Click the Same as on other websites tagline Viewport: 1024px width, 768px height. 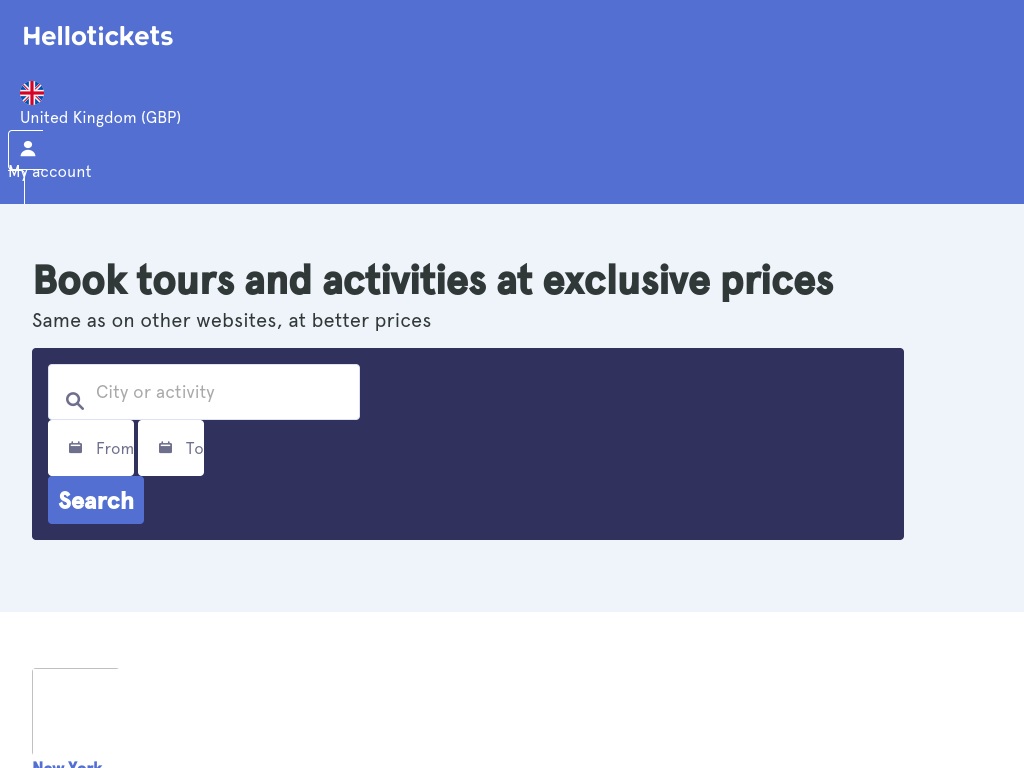[231, 321]
